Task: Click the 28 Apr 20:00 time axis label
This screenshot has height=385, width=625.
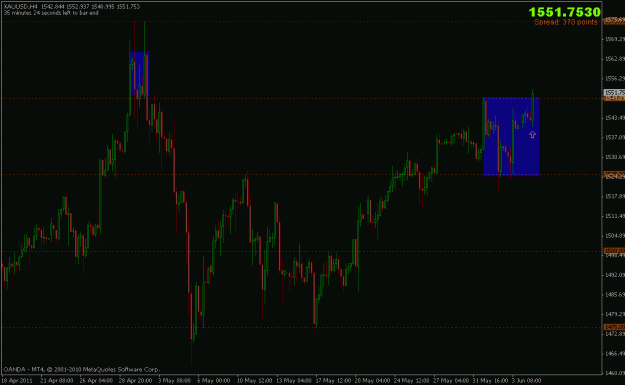Action: coord(136,381)
